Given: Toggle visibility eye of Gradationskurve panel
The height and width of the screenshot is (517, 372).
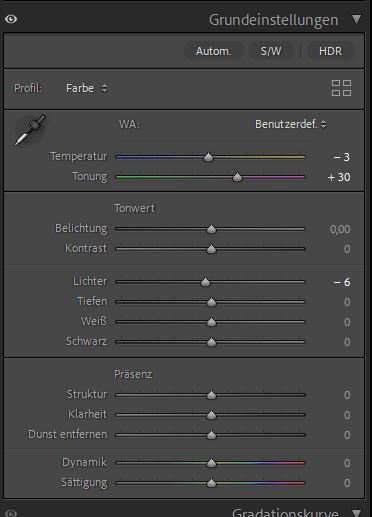Looking at the screenshot, I should pos(11,513).
